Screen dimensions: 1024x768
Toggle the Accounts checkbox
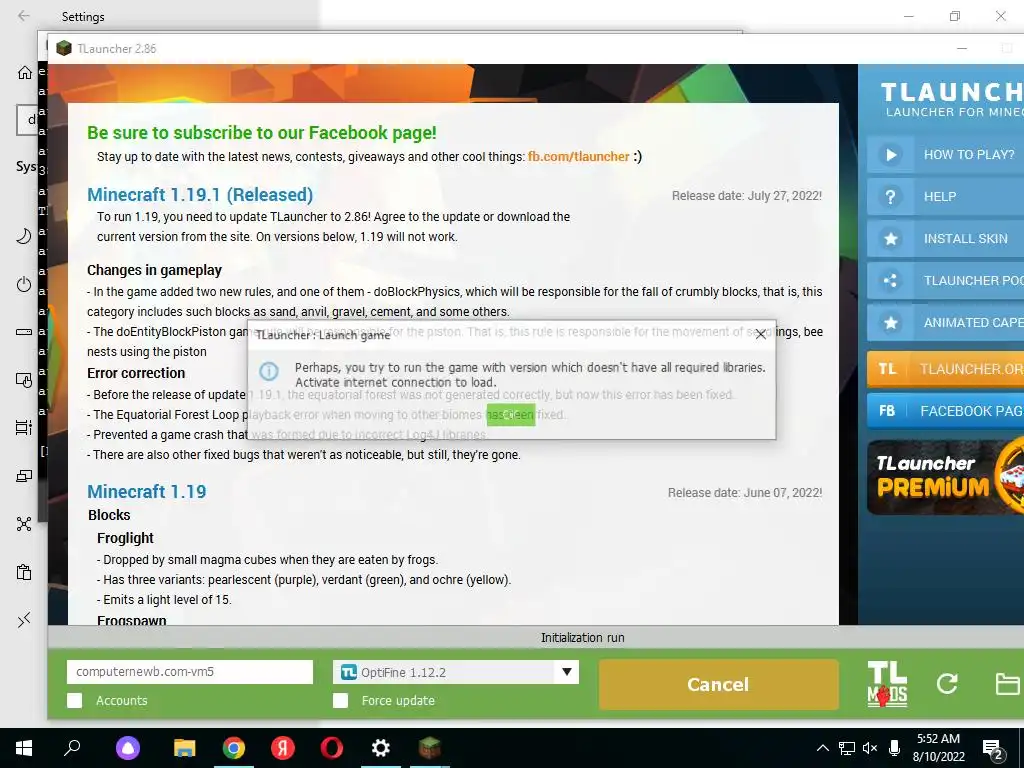click(x=74, y=701)
